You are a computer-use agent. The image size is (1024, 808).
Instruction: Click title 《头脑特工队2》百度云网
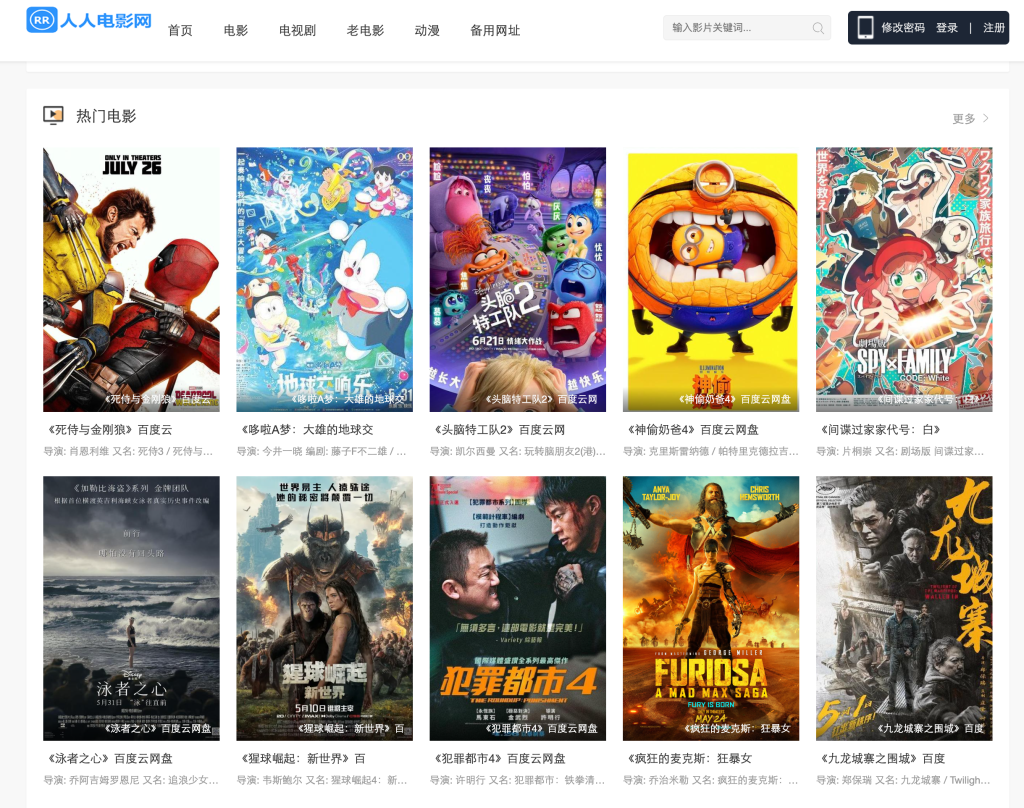tap(498, 430)
